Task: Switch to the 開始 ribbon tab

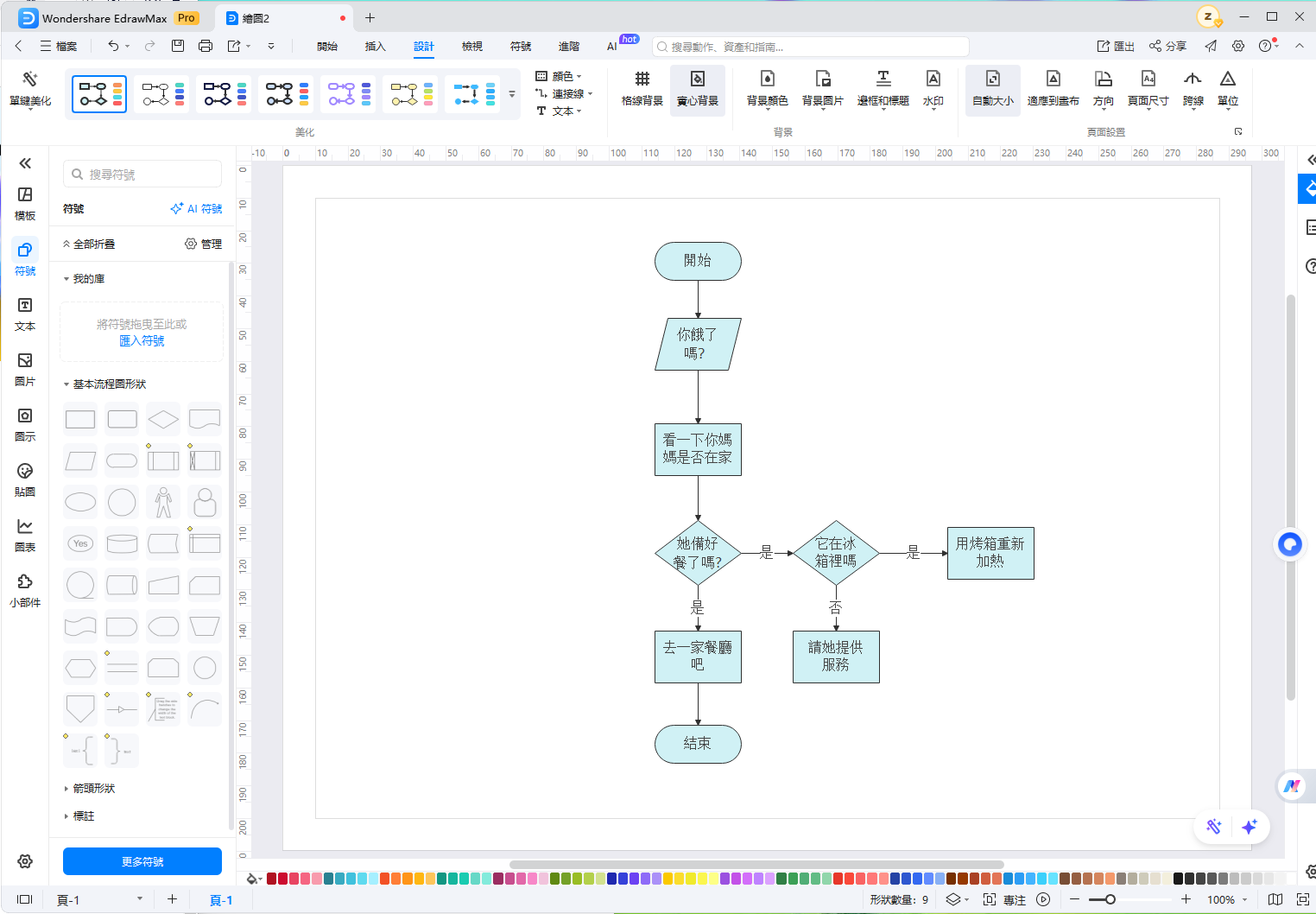Action: coord(327,47)
